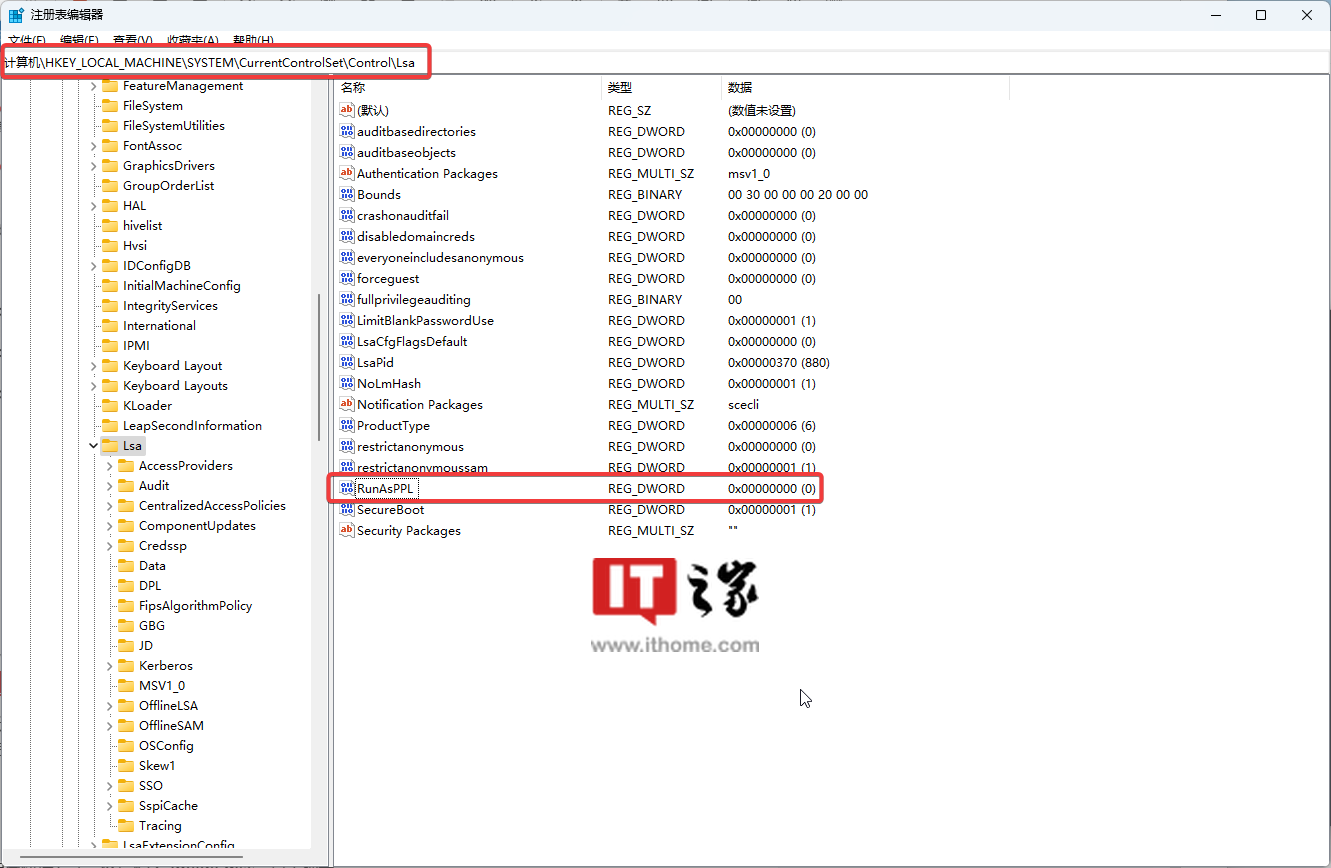
Task: Open the 查看 menu
Action: pos(132,40)
